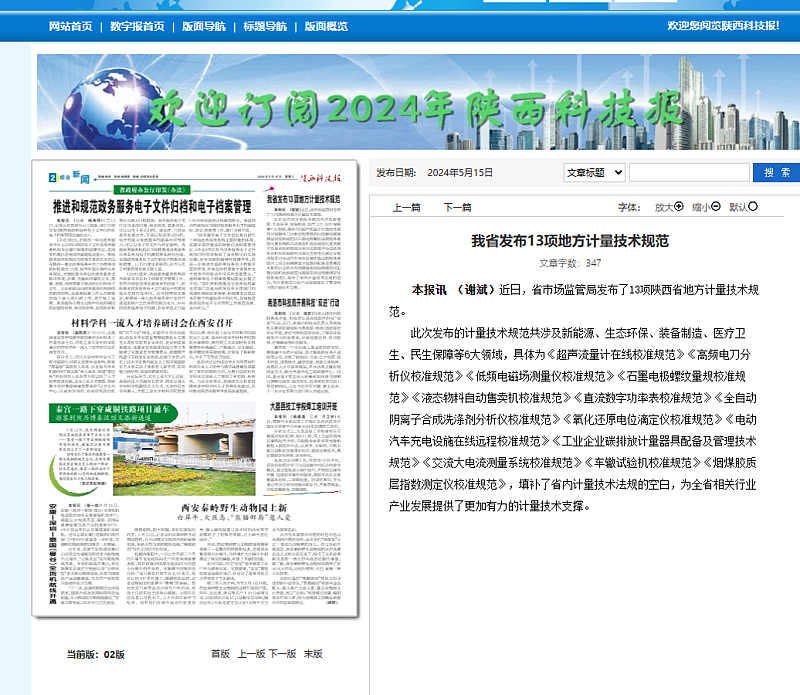Open the 材料学科一流人才培养研讨会在西安召开 story
800x695 pixels.
152,323
